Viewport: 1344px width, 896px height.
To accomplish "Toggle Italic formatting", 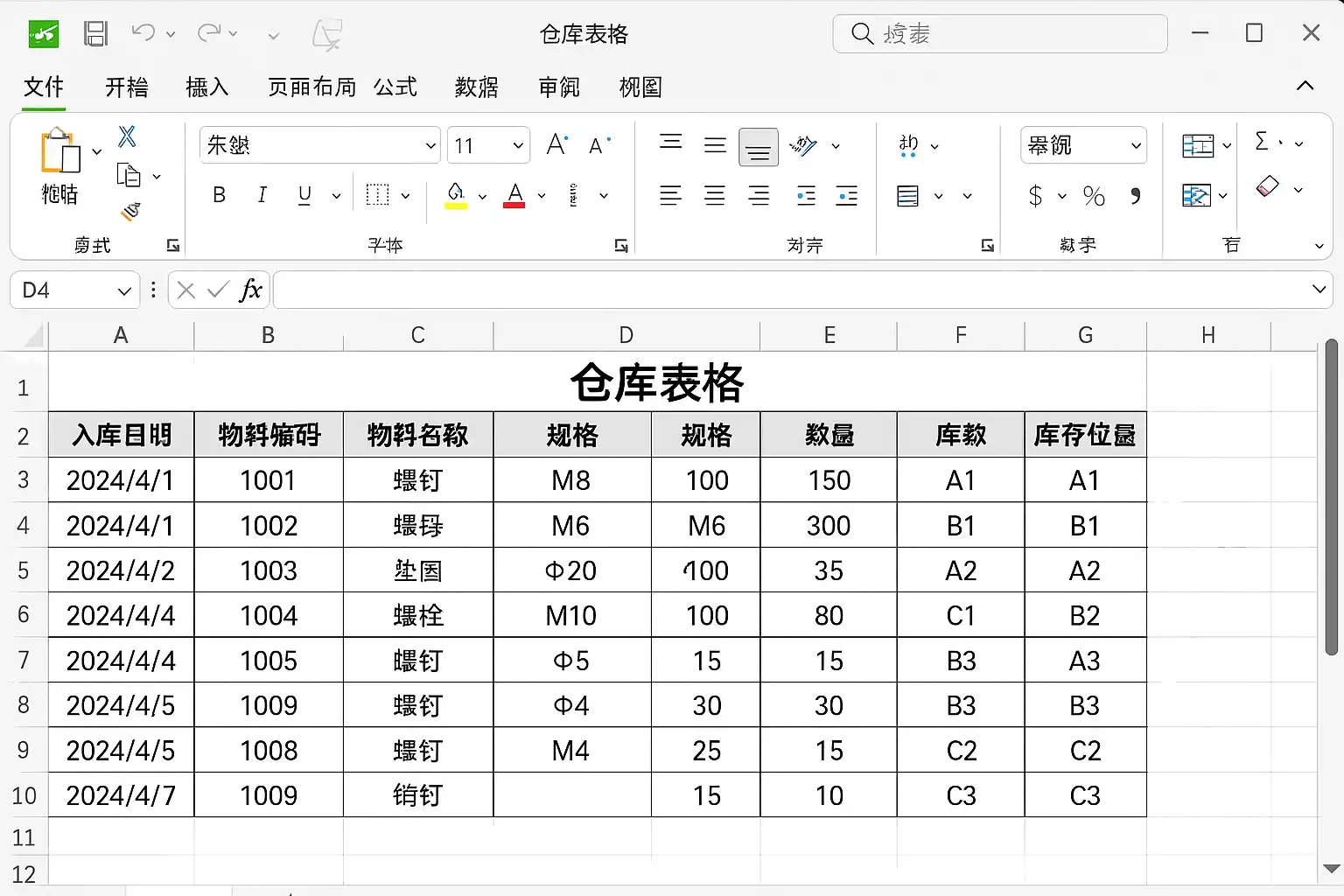I will (262, 195).
